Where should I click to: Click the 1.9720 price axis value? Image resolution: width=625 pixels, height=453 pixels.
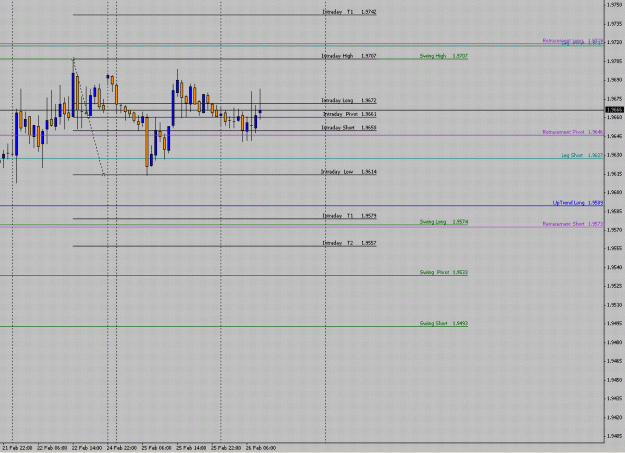(614, 42)
